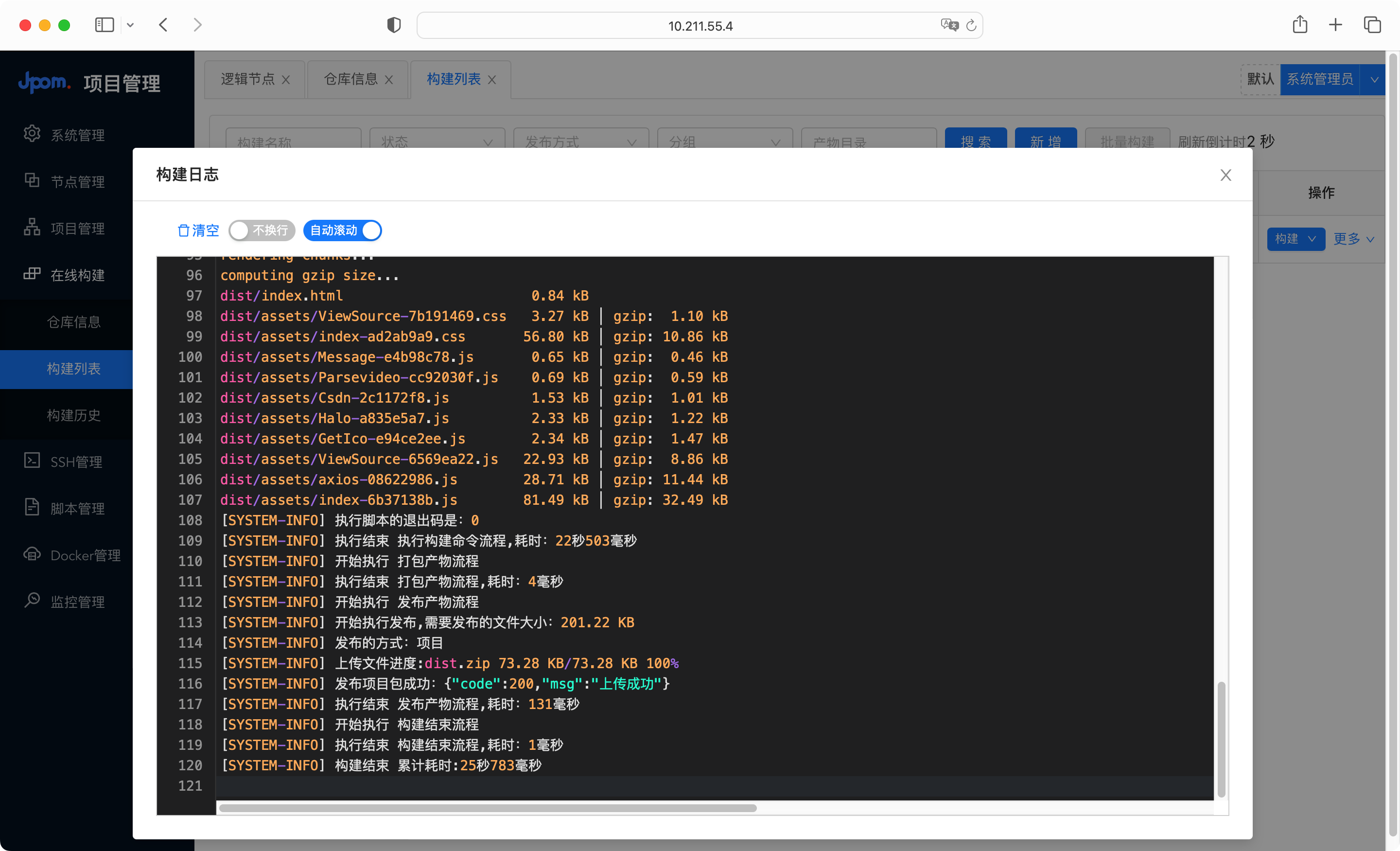The image size is (1400, 851).
Task: Click log line 116 发布项目包成功
Action: tap(445, 683)
